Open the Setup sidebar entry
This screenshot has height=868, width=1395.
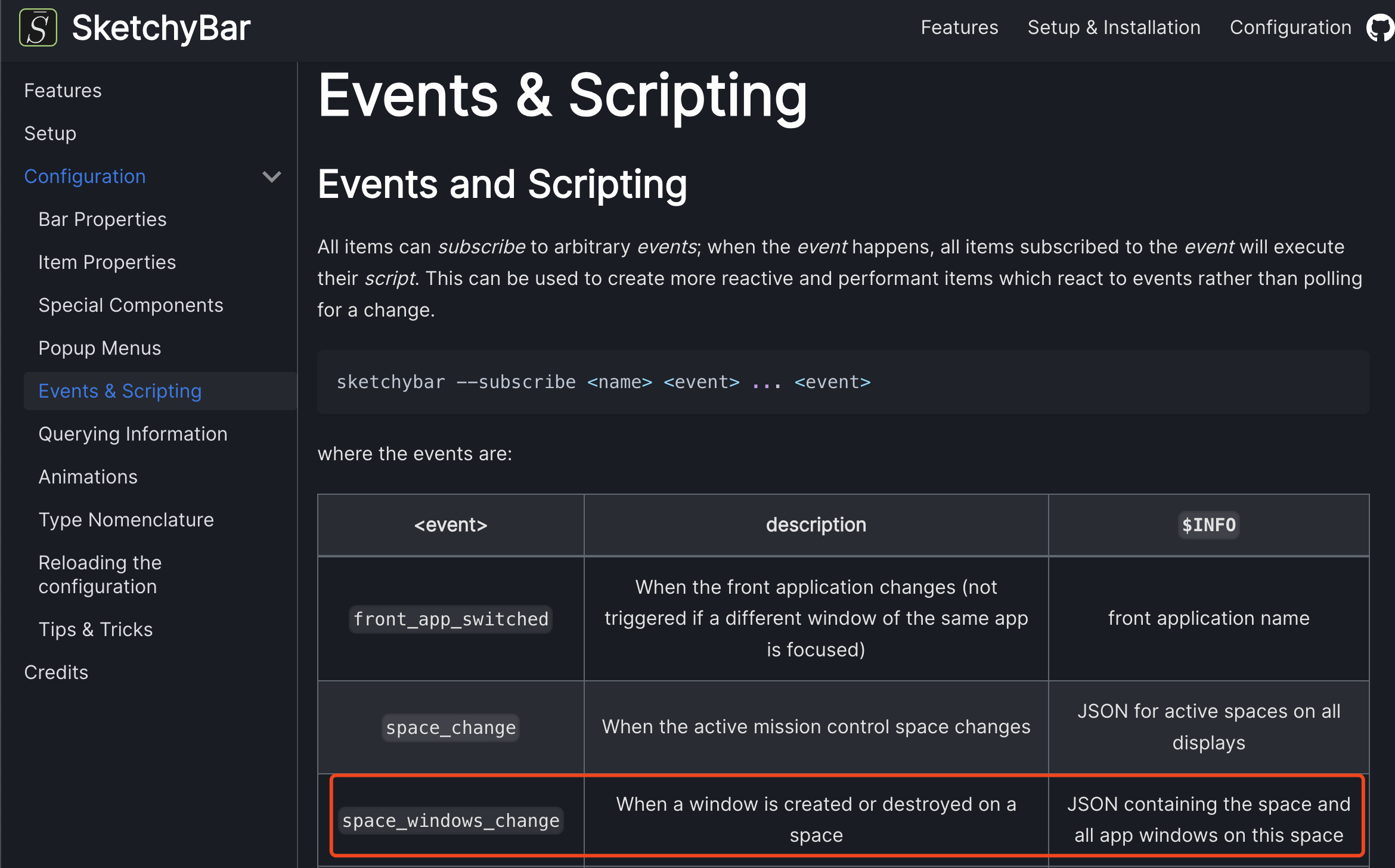(x=50, y=134)
